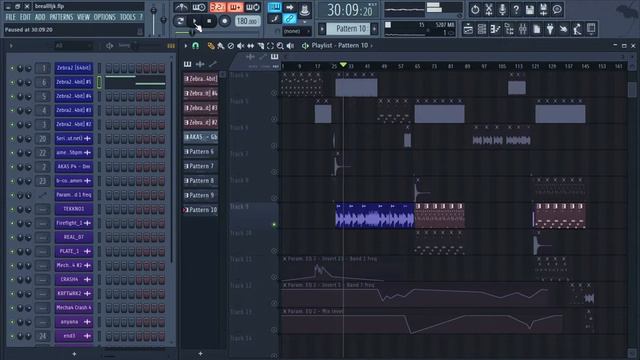Open the undo history icon
This screenshot has width=640, height=360.
tap(475, 9)
